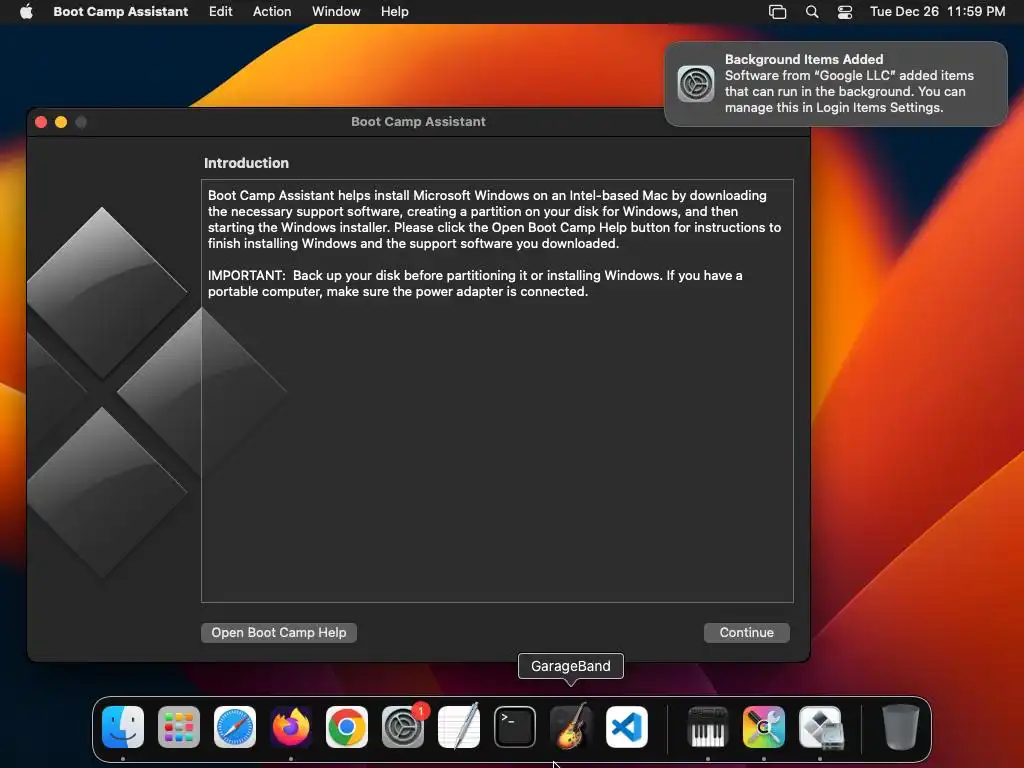
Task: Launch Firefox from the dock
Action: point(291,727)
